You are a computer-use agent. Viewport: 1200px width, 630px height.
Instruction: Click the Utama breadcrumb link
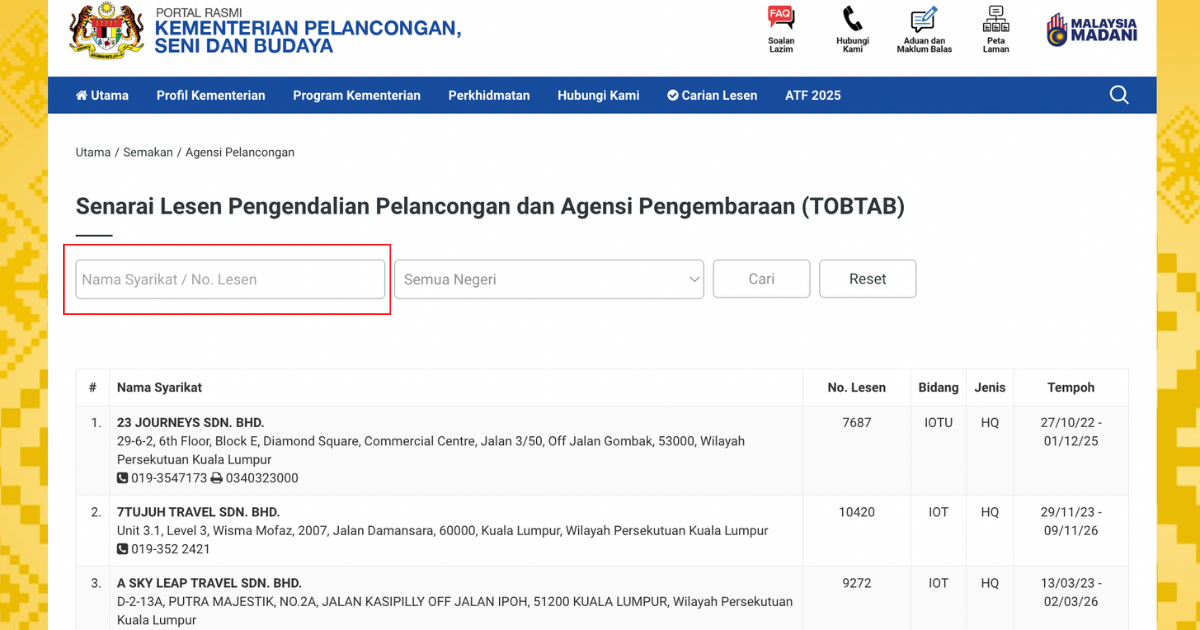[93, 153]
